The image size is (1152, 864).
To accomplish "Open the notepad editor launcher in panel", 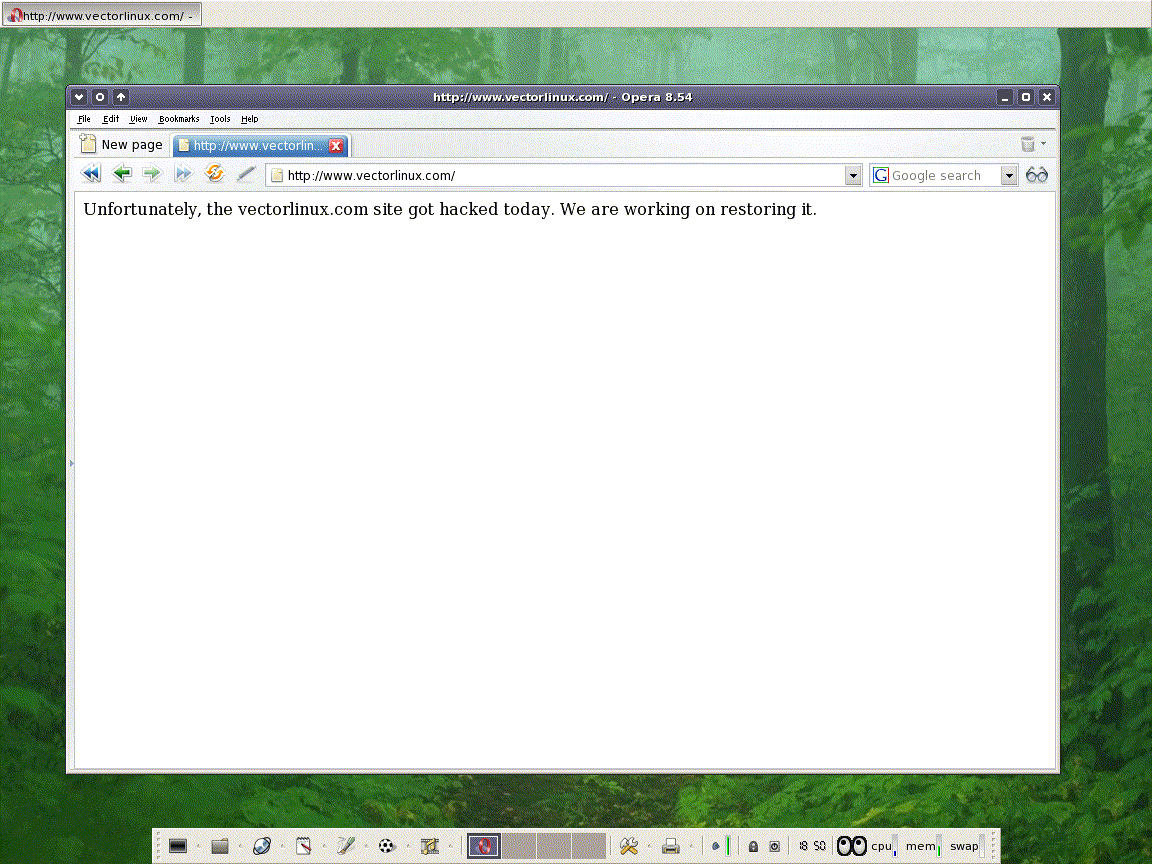I will [303, 846].
